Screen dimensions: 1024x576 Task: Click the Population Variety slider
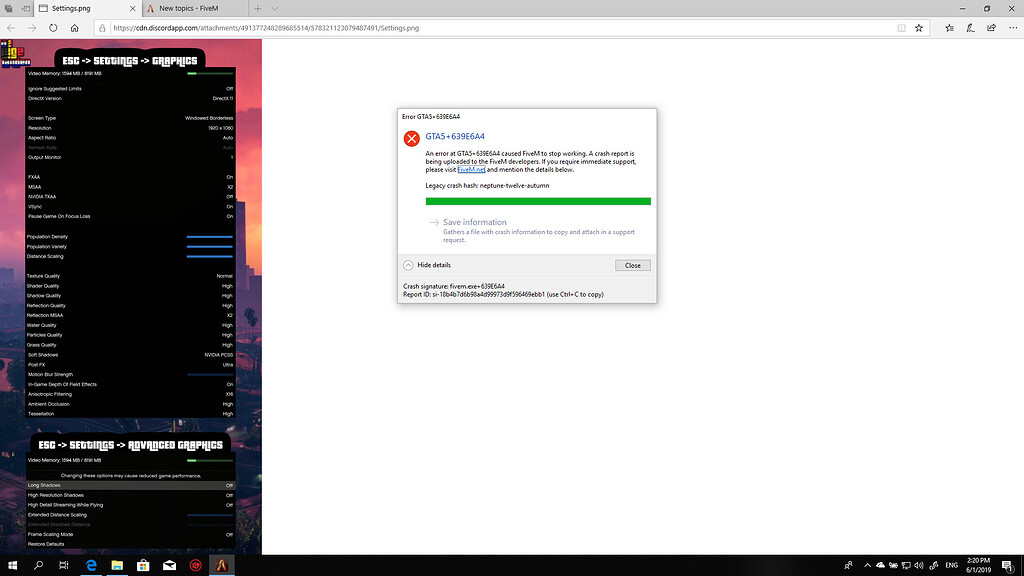pos(210,246)
